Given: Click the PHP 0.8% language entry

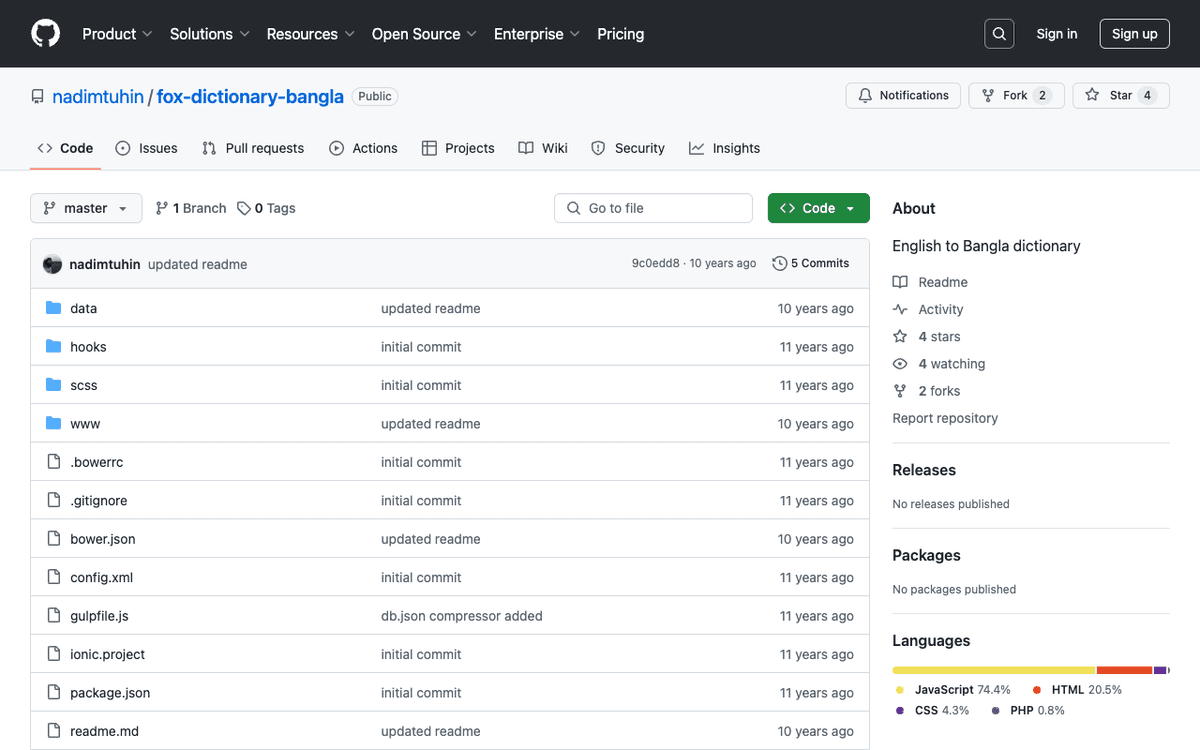Looking at the screenshot, I should pyautogui.click(x=1028, y=710).
